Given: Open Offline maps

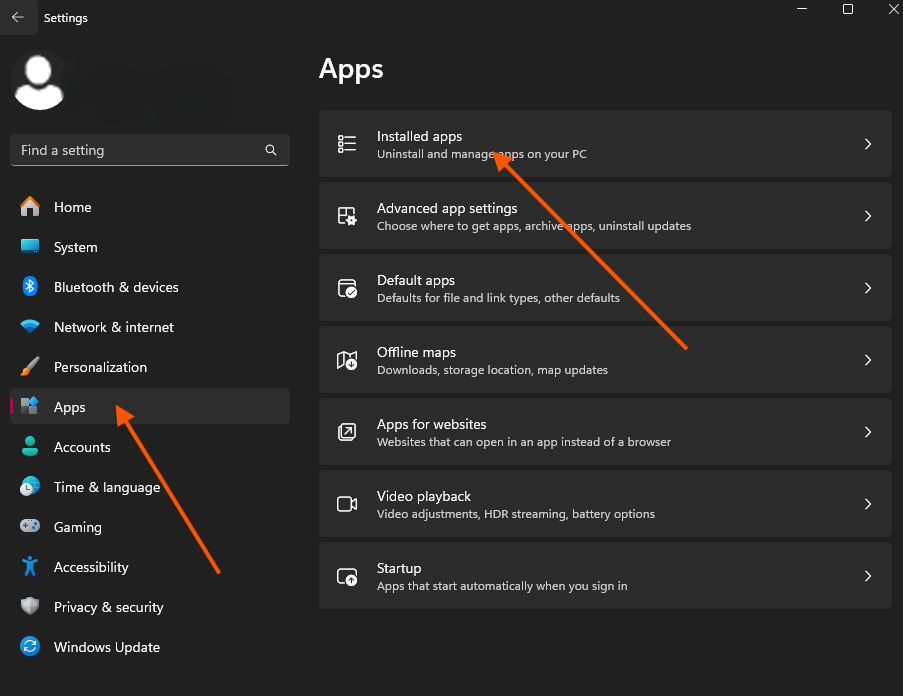Looking at the screenshot, I should [x=605, y=360].
